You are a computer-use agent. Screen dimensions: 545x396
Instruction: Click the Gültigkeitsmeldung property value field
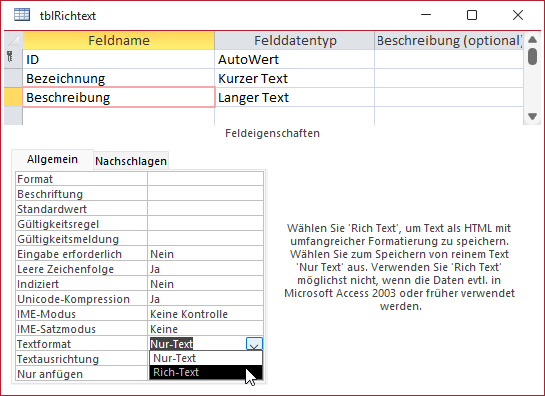click(205, 239)
